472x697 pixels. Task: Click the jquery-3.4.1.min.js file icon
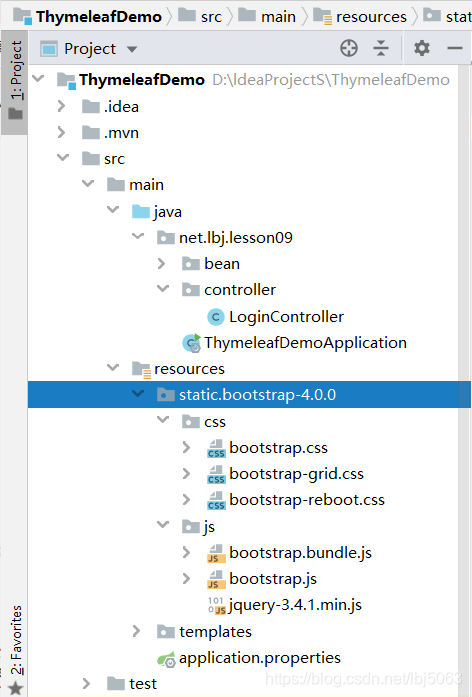pyautogui.click(x=217, y=605)
